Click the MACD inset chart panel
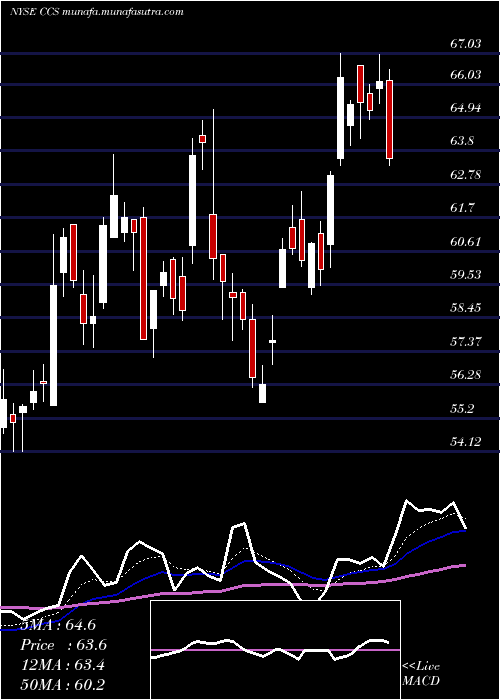The height and width of the screenshot is (700, 500). (x=275, y=650)
